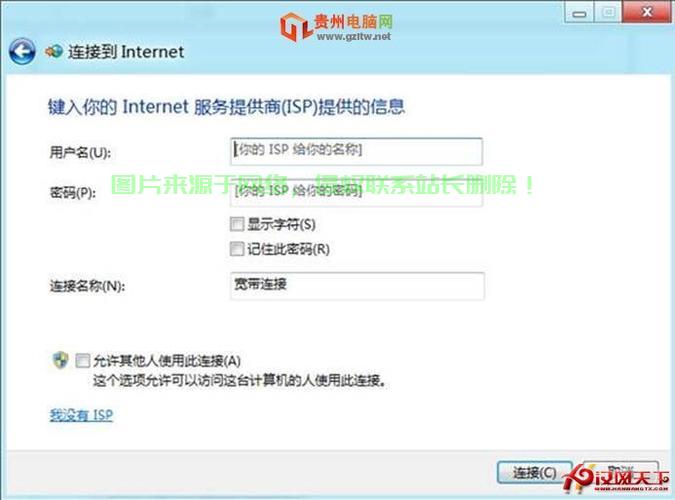Viewport: 675px width, 500px height.
Task: Go back using the blue arrow button
Action: tap(22, 52)
